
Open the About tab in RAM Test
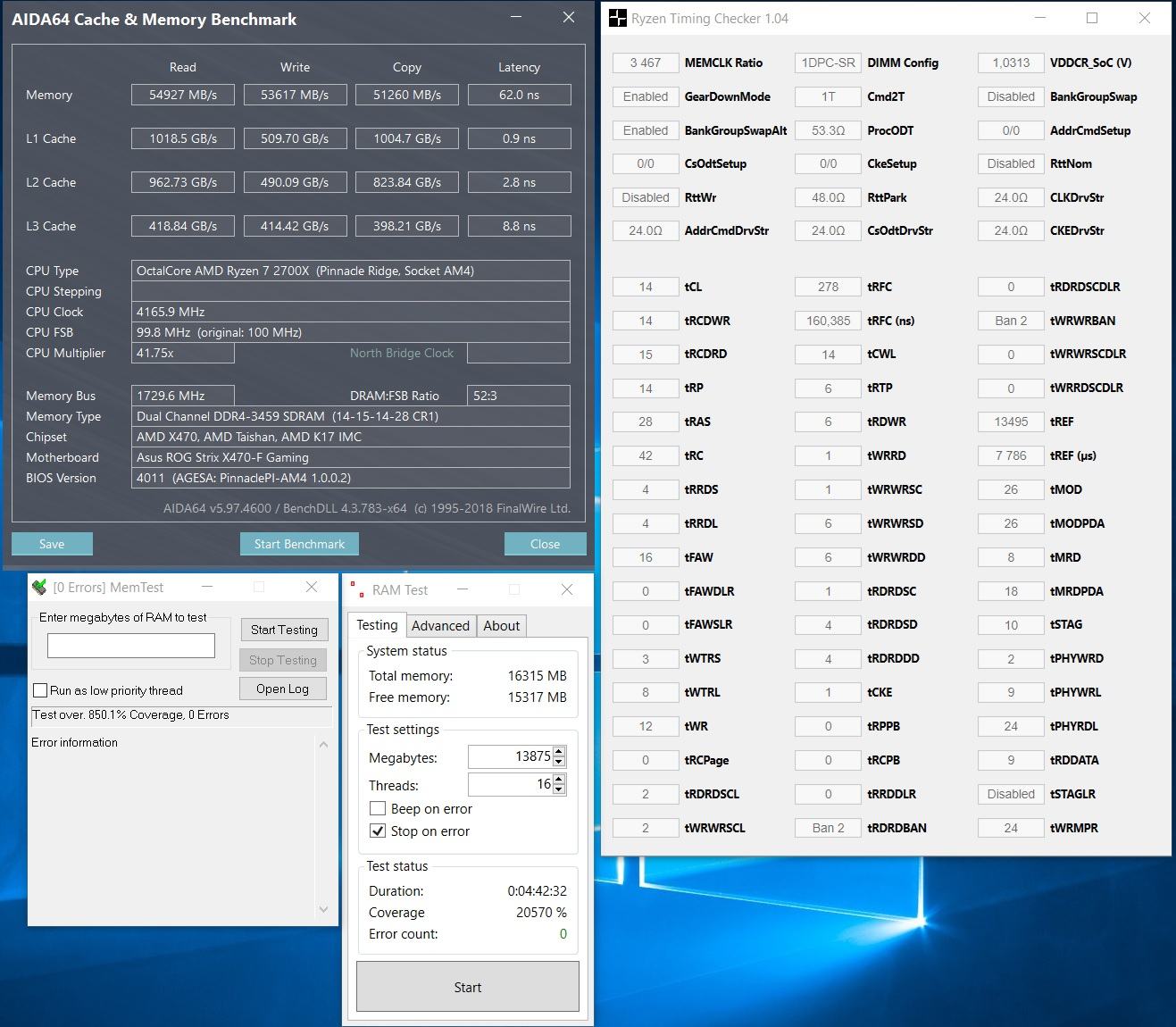[501, 626]
